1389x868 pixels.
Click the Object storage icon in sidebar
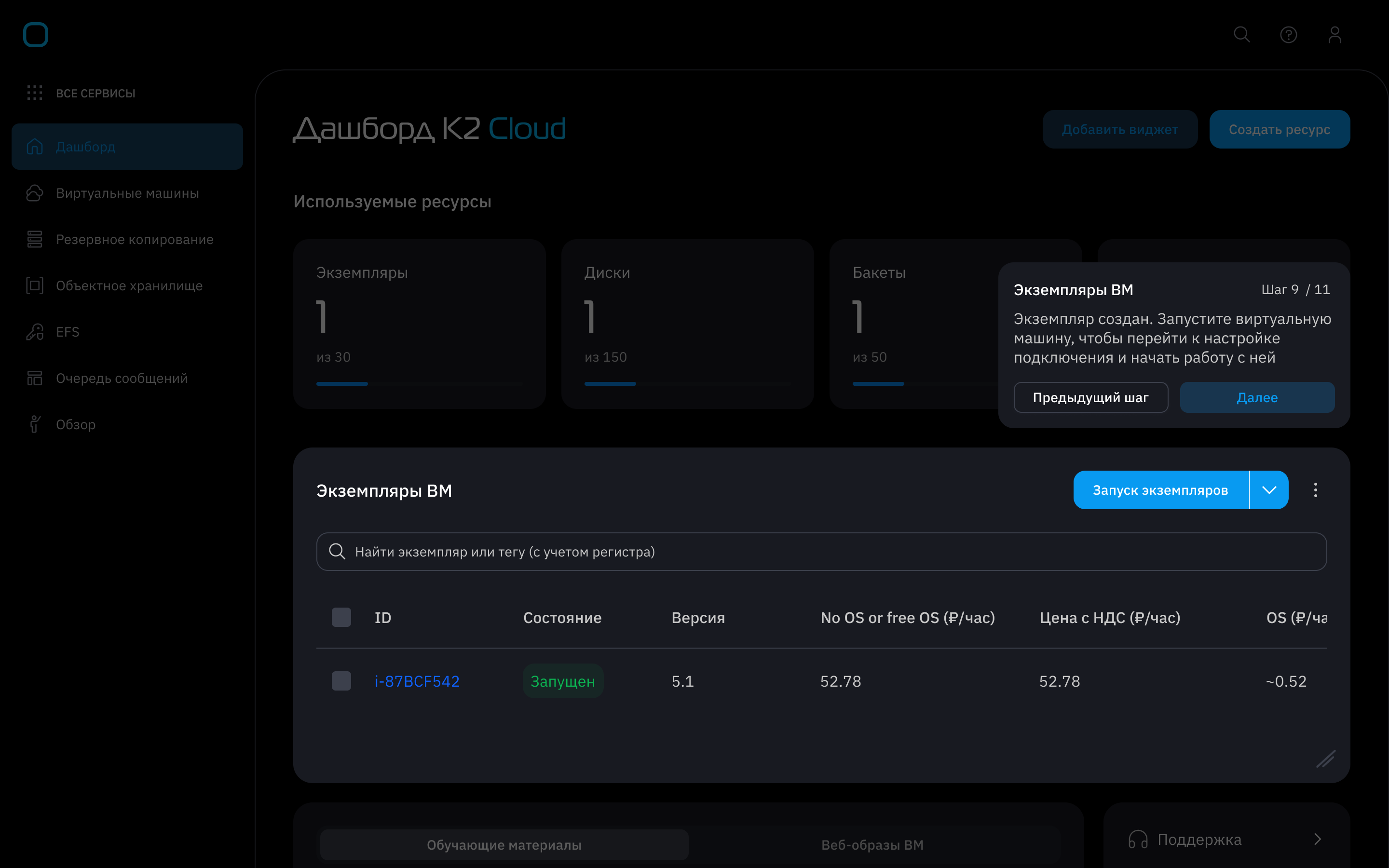(x=34, y=285)
